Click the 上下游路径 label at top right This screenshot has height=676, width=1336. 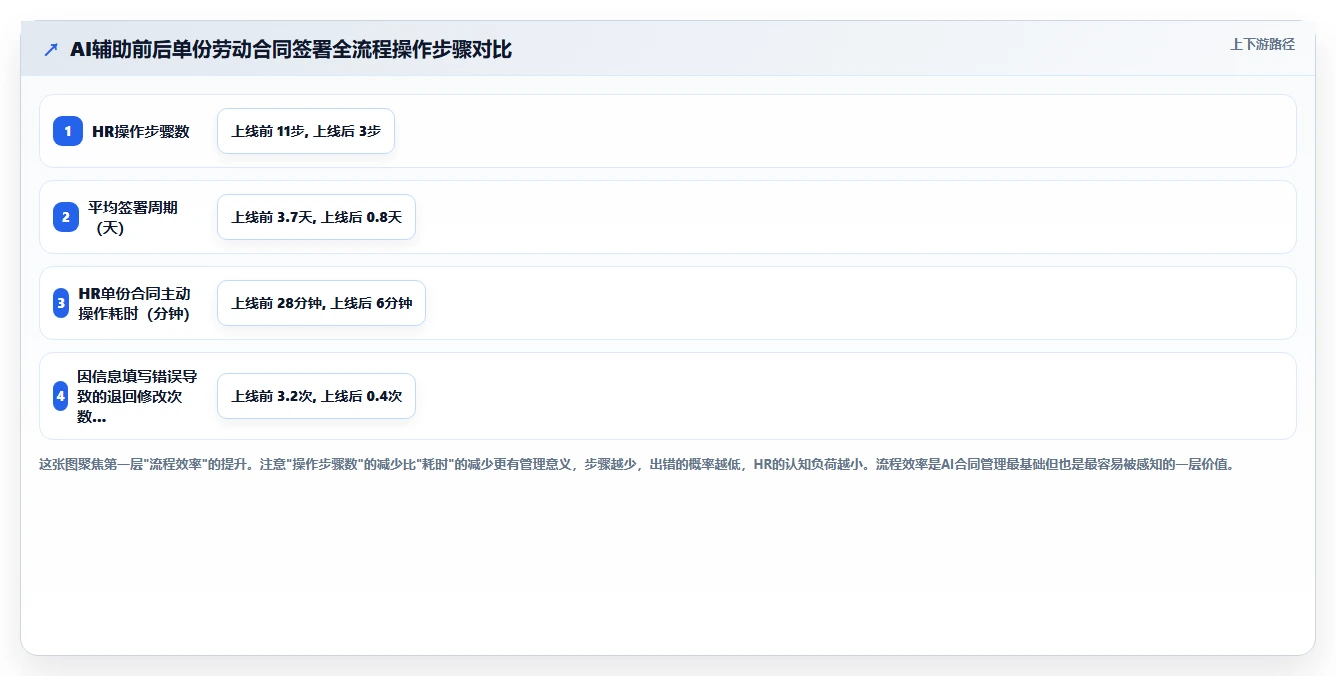(1262, 44)
